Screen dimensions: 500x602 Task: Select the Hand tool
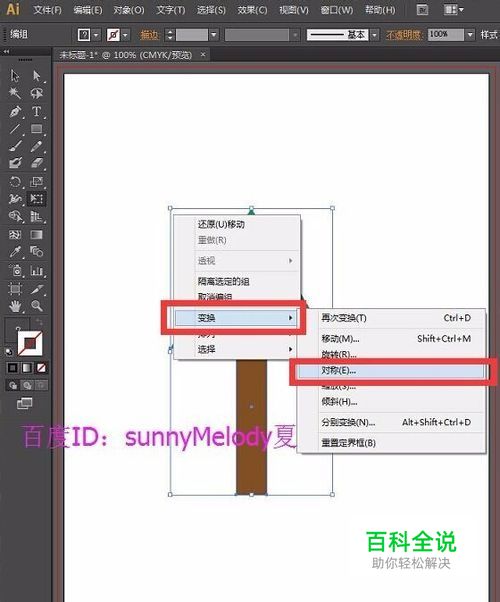[15, 306]
